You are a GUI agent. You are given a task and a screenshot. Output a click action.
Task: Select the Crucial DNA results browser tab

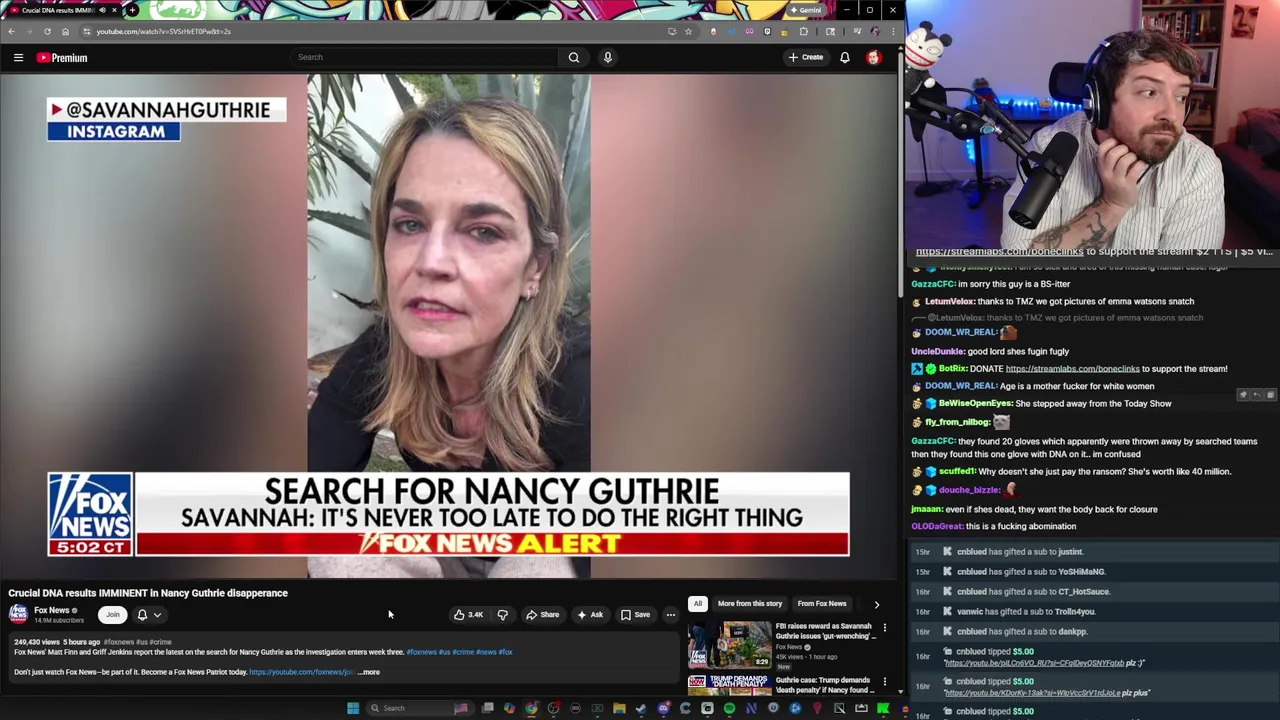[x=60, y=10]
